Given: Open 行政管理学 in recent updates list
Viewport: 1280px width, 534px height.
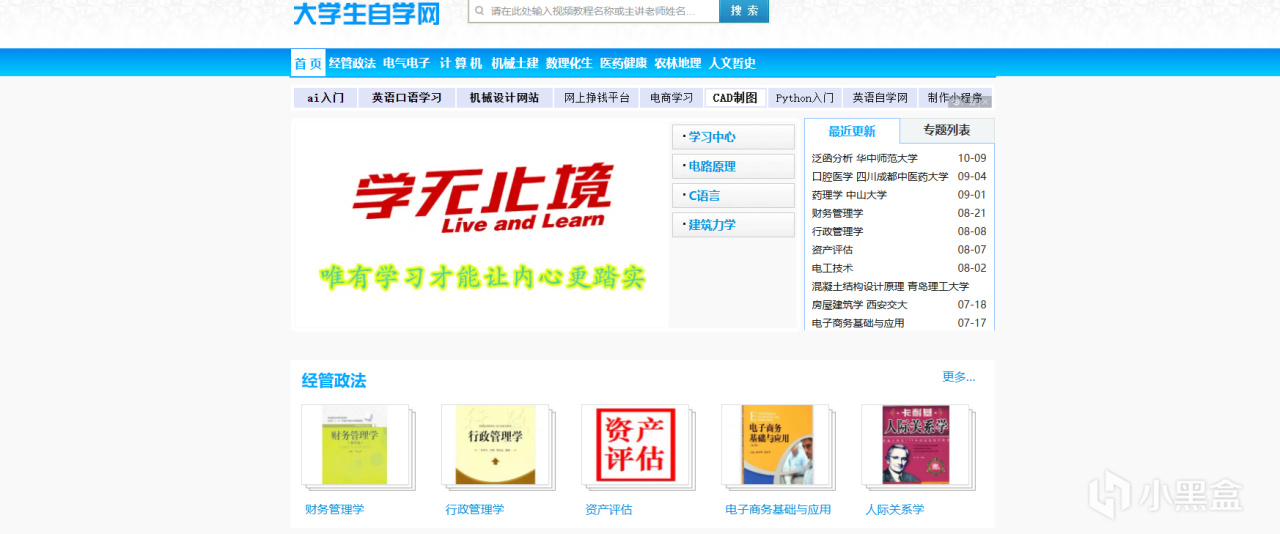Looking at the screenshot, I should click(x=837, y=231).
